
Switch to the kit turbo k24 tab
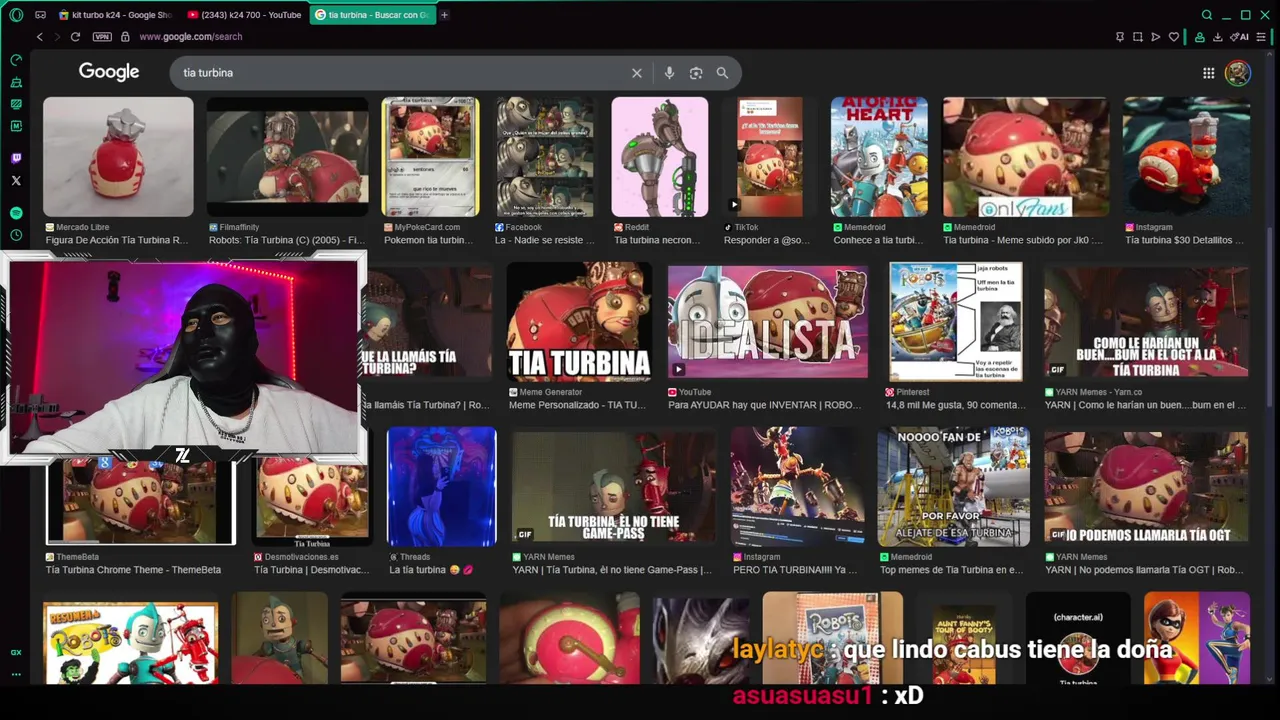click(x=115, y=15)
